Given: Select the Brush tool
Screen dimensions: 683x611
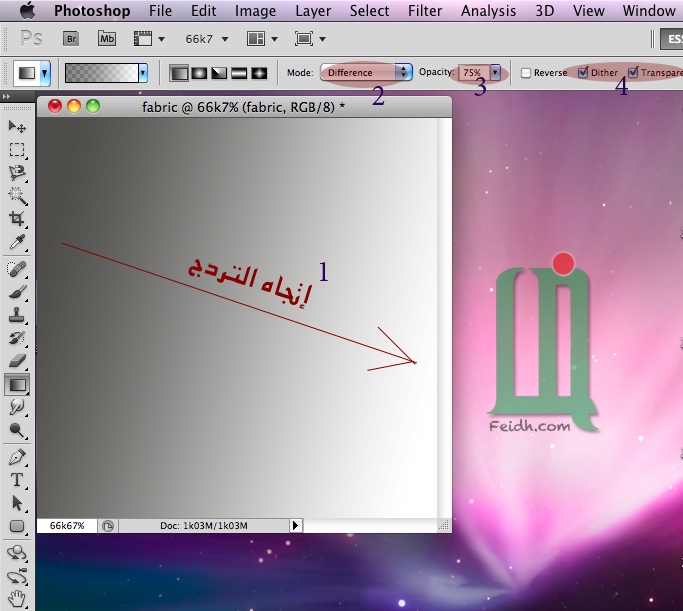Looking at the screenshot, I should [x=17, y=292].
